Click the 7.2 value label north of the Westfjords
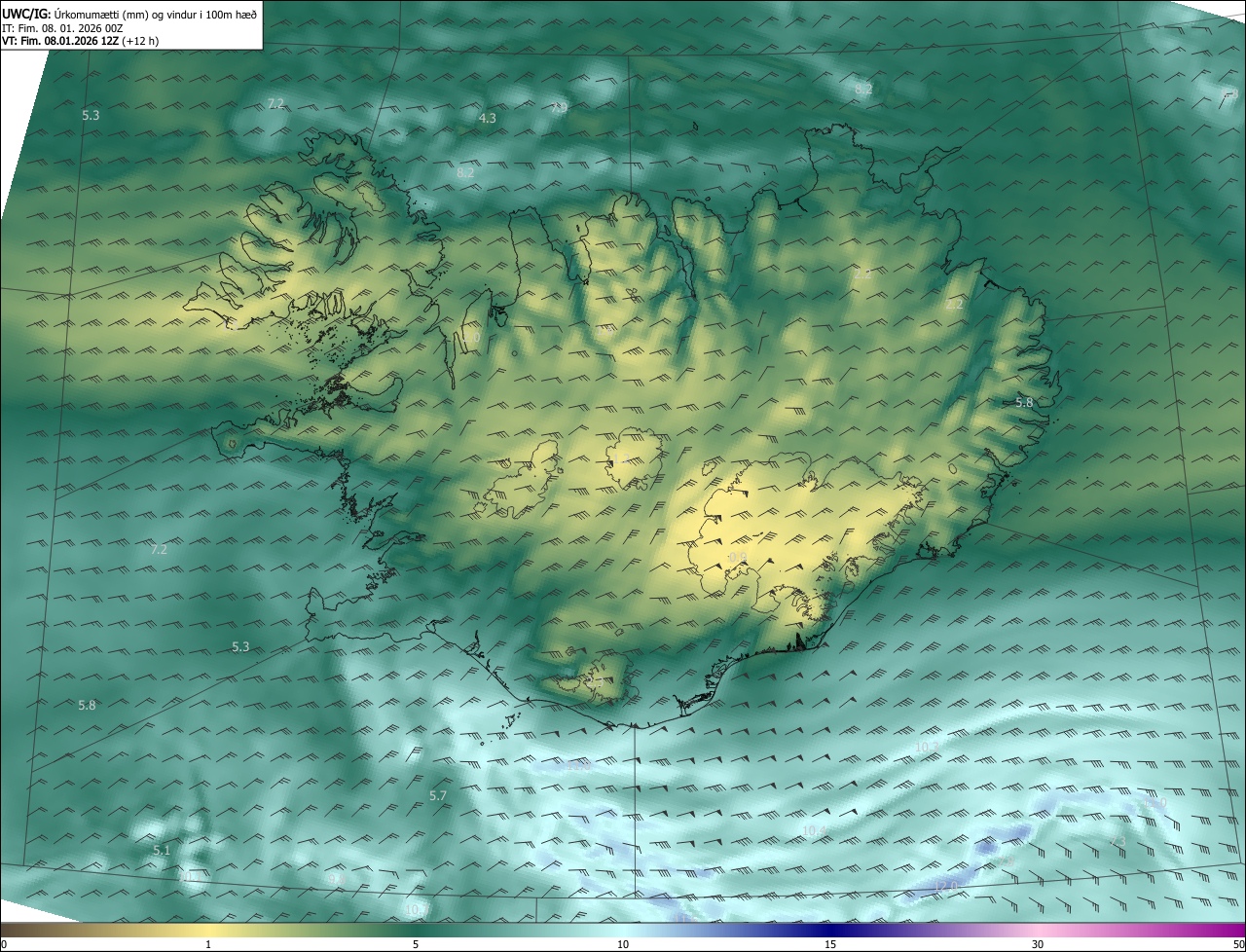Image resolution: width=1246 pixels, height=952 pixels. click(x=275, y=103)
